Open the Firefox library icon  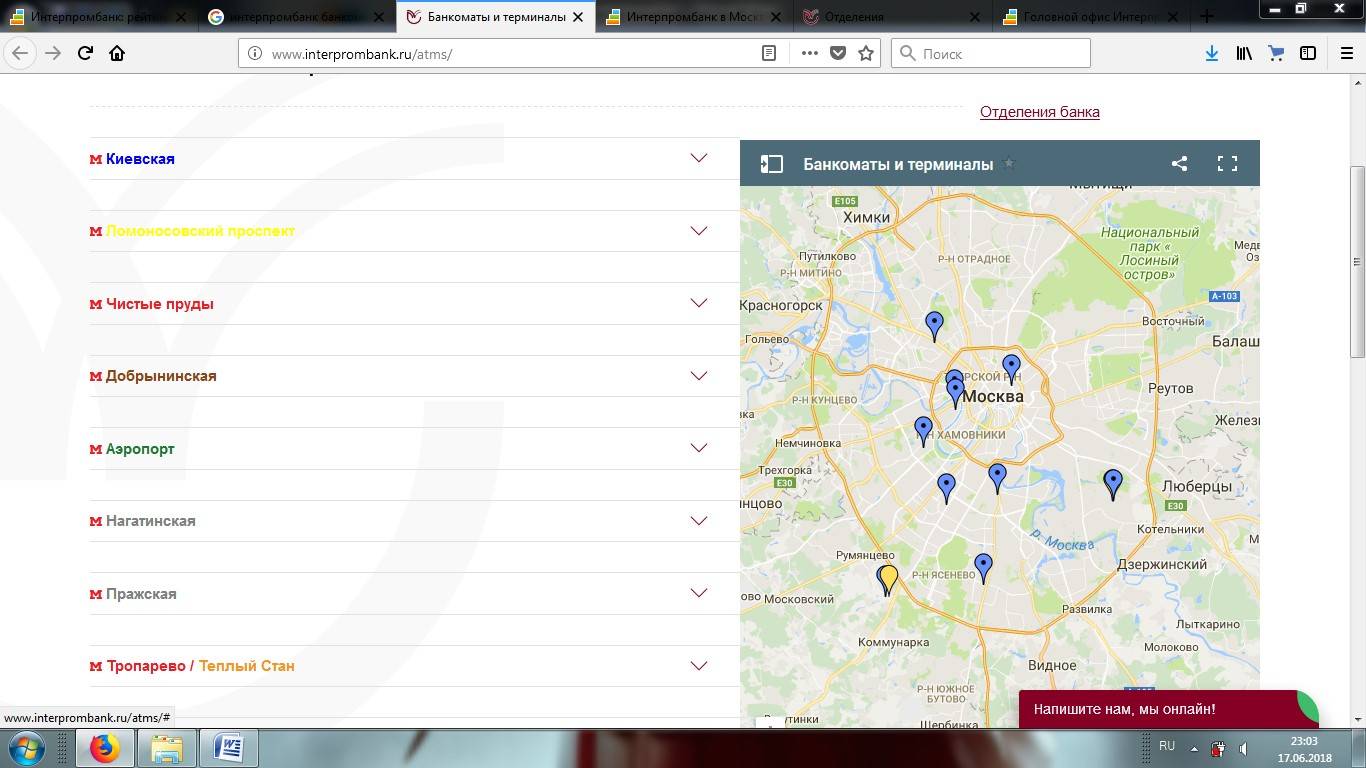click(1243, 53)
